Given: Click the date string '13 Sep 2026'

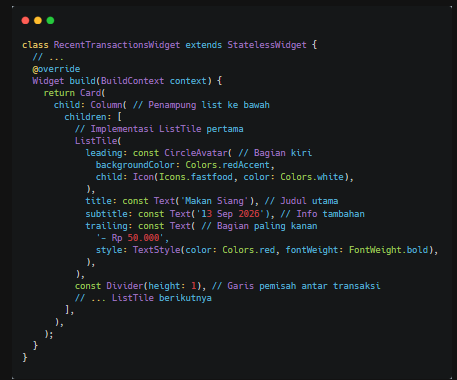Looking at the screenshot, I should [x=230, y=214].
